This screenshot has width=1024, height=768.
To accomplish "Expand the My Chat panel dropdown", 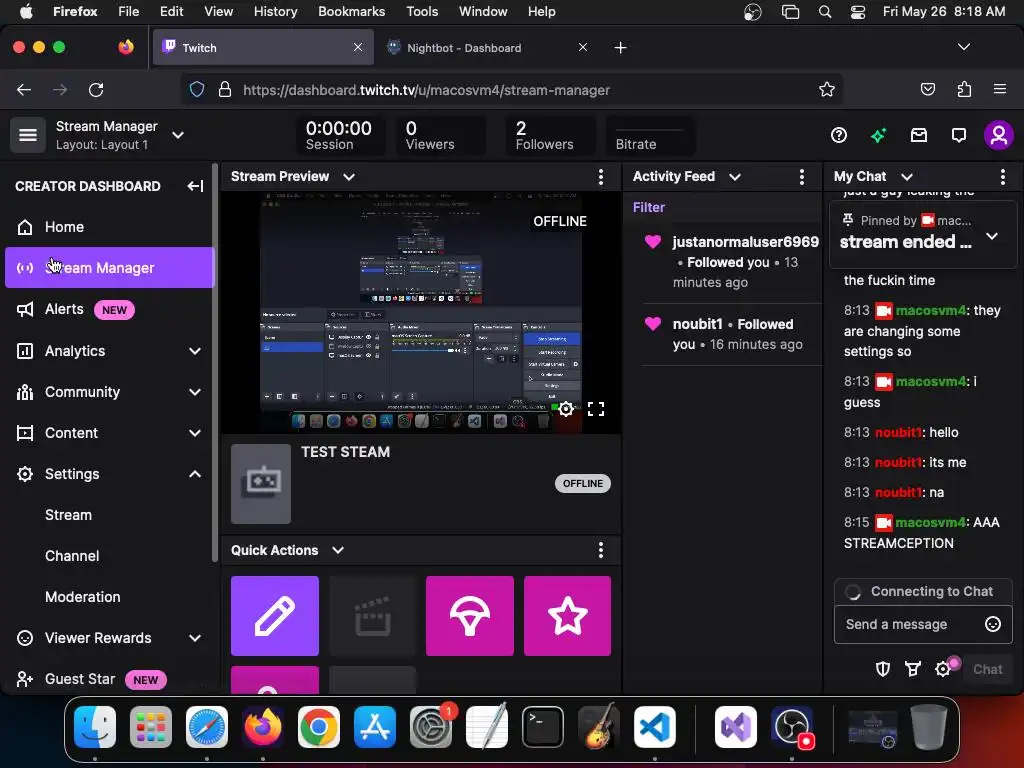I will [906, 177].
